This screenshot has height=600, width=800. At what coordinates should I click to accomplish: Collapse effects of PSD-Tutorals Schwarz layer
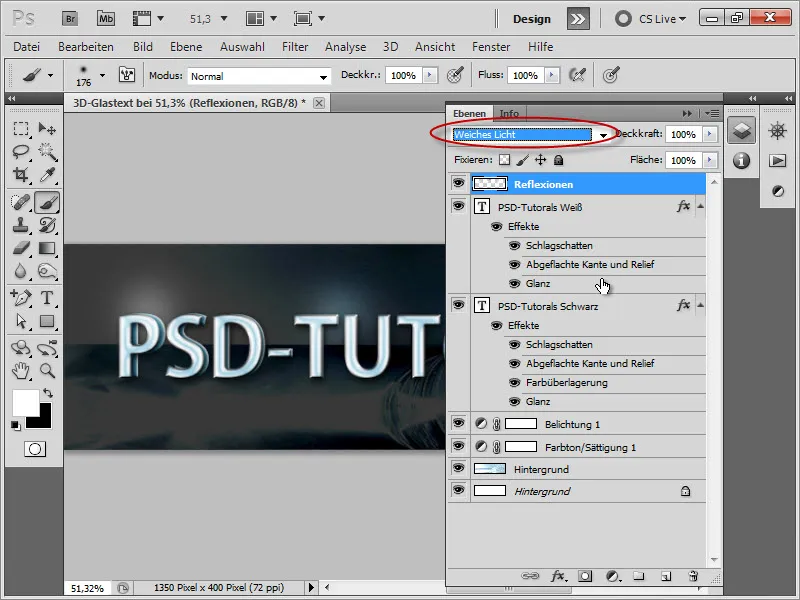(x=701, y=306)
